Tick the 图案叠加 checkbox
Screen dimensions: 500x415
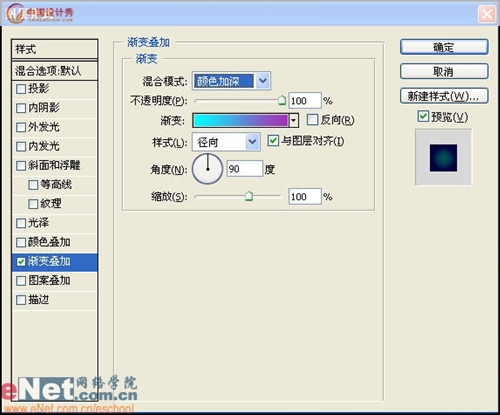coord(21,281)
